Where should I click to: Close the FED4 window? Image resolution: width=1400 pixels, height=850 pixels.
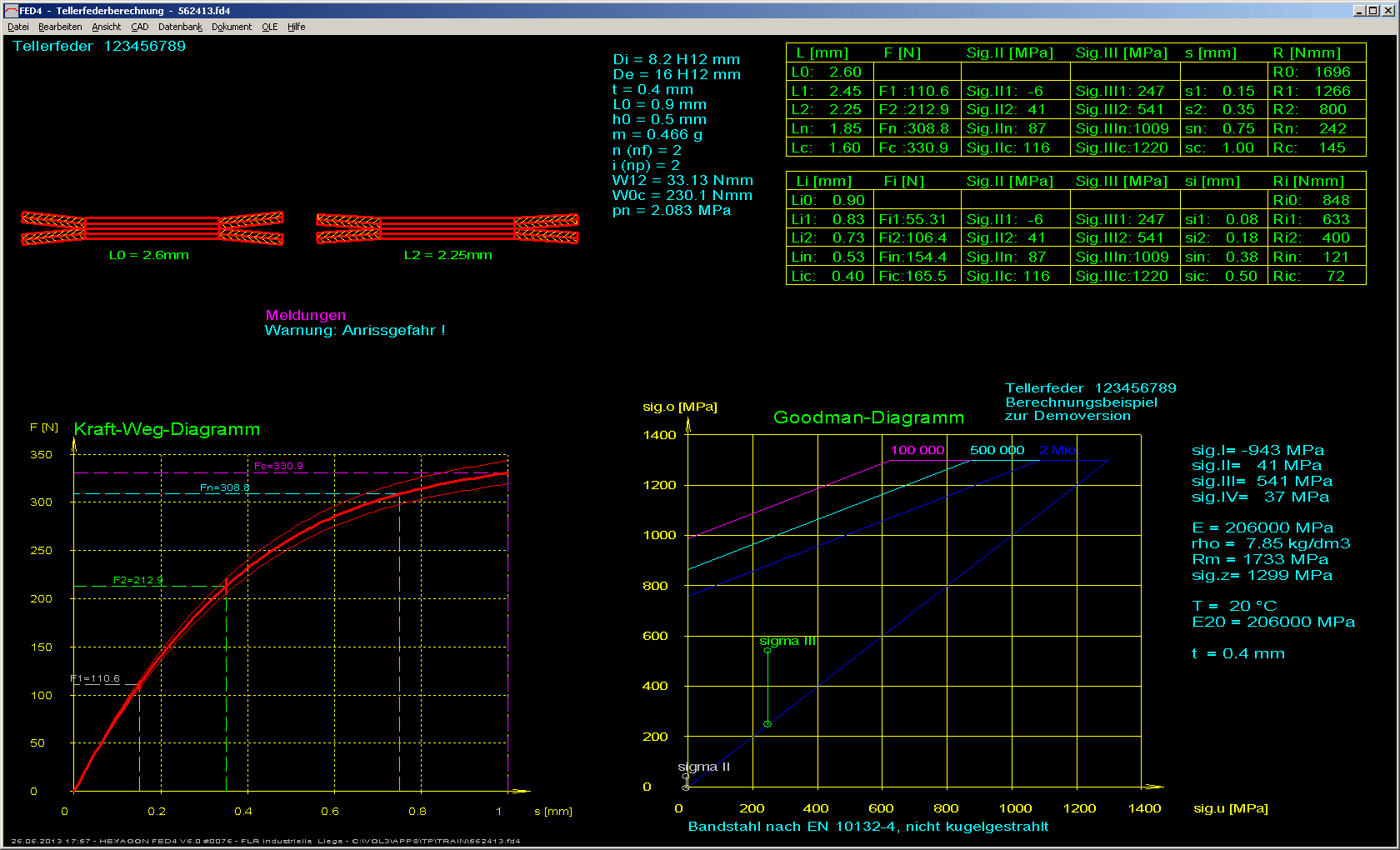(1387, 10)
